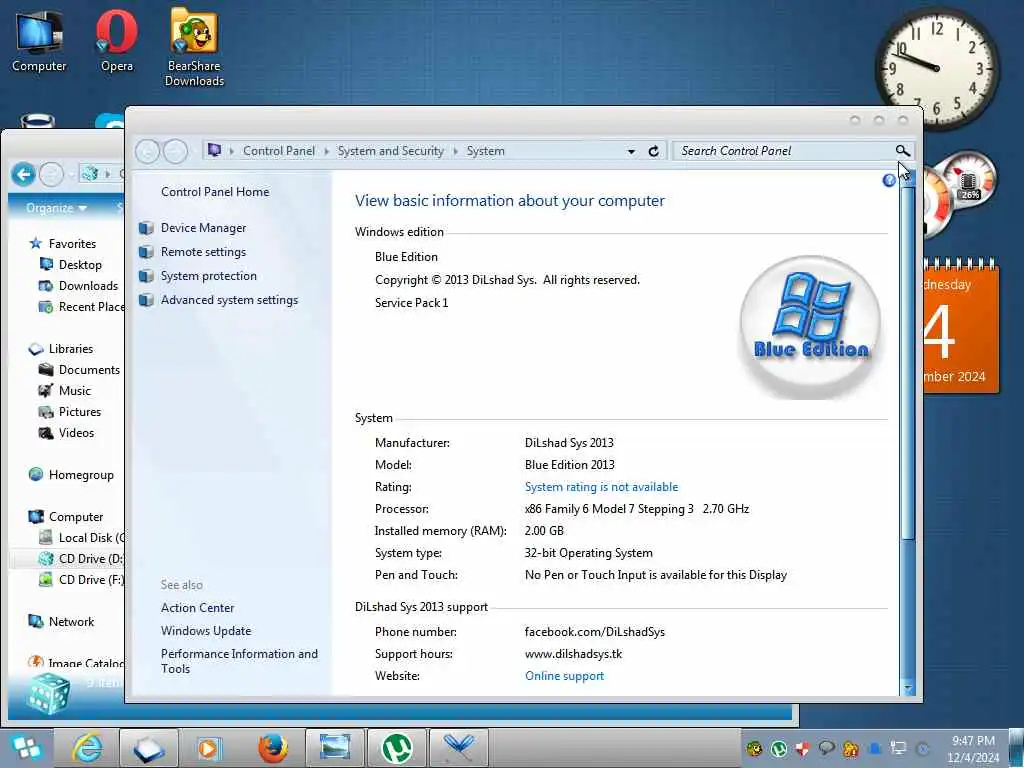This screenshot has height=768, width=1024.
Task: Click the help question mark icon
Action: tap(889, 180)
